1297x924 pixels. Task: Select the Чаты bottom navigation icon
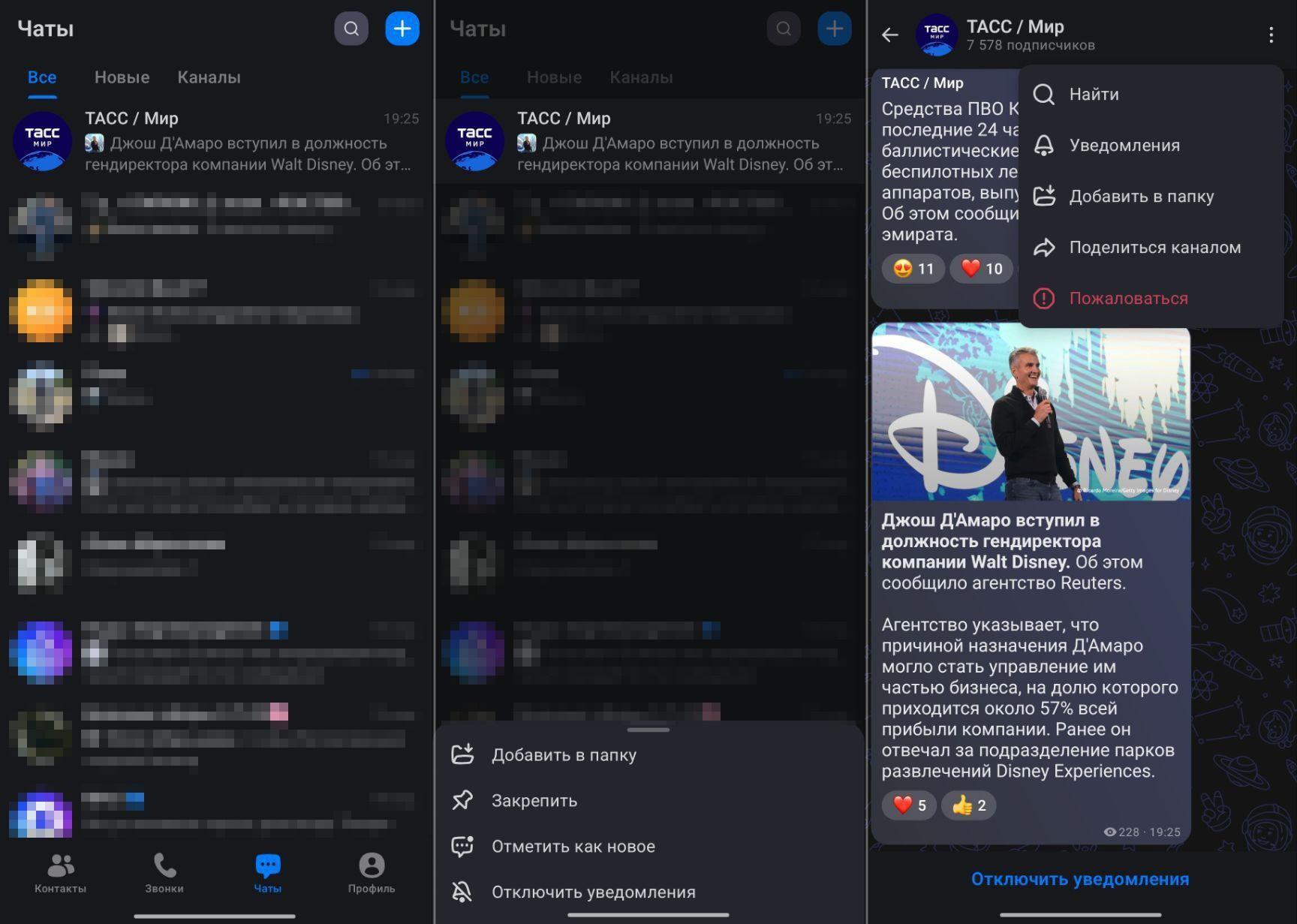268,866
